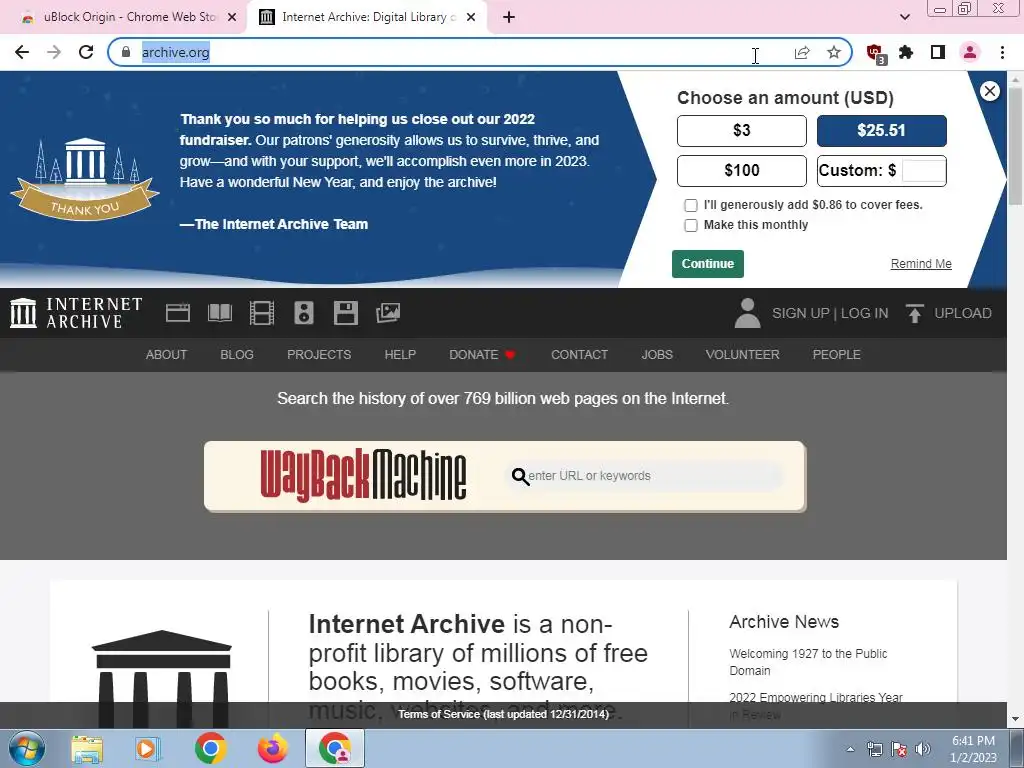Open the DONATE menu item
This screenshot has width=1024, height=768.
482,355
